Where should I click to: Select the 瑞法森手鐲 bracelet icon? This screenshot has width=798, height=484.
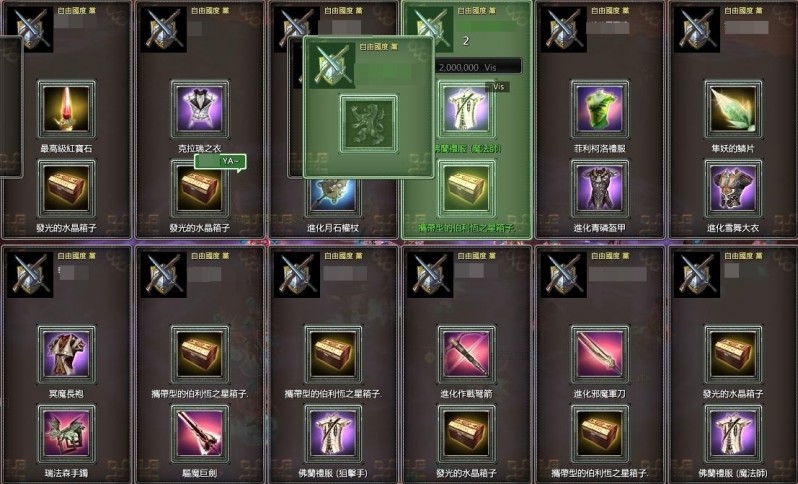(66, 434)
